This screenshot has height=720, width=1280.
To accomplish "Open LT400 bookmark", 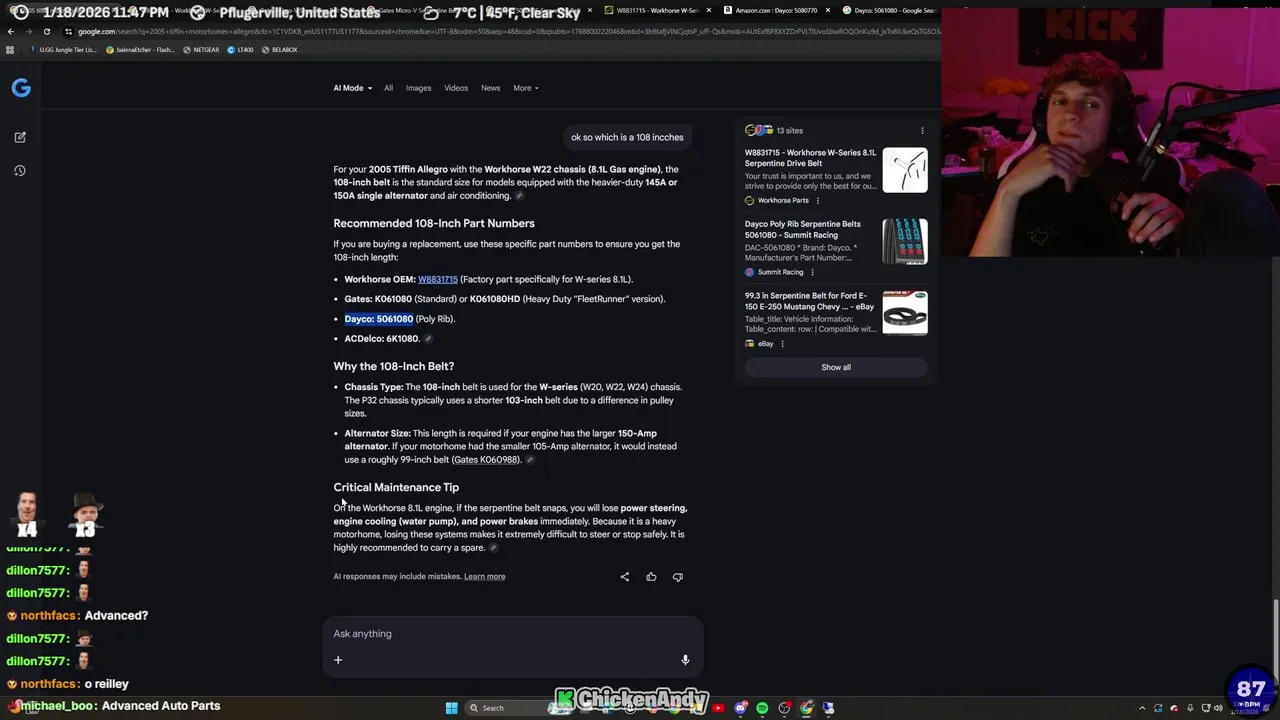I will 241,49.
